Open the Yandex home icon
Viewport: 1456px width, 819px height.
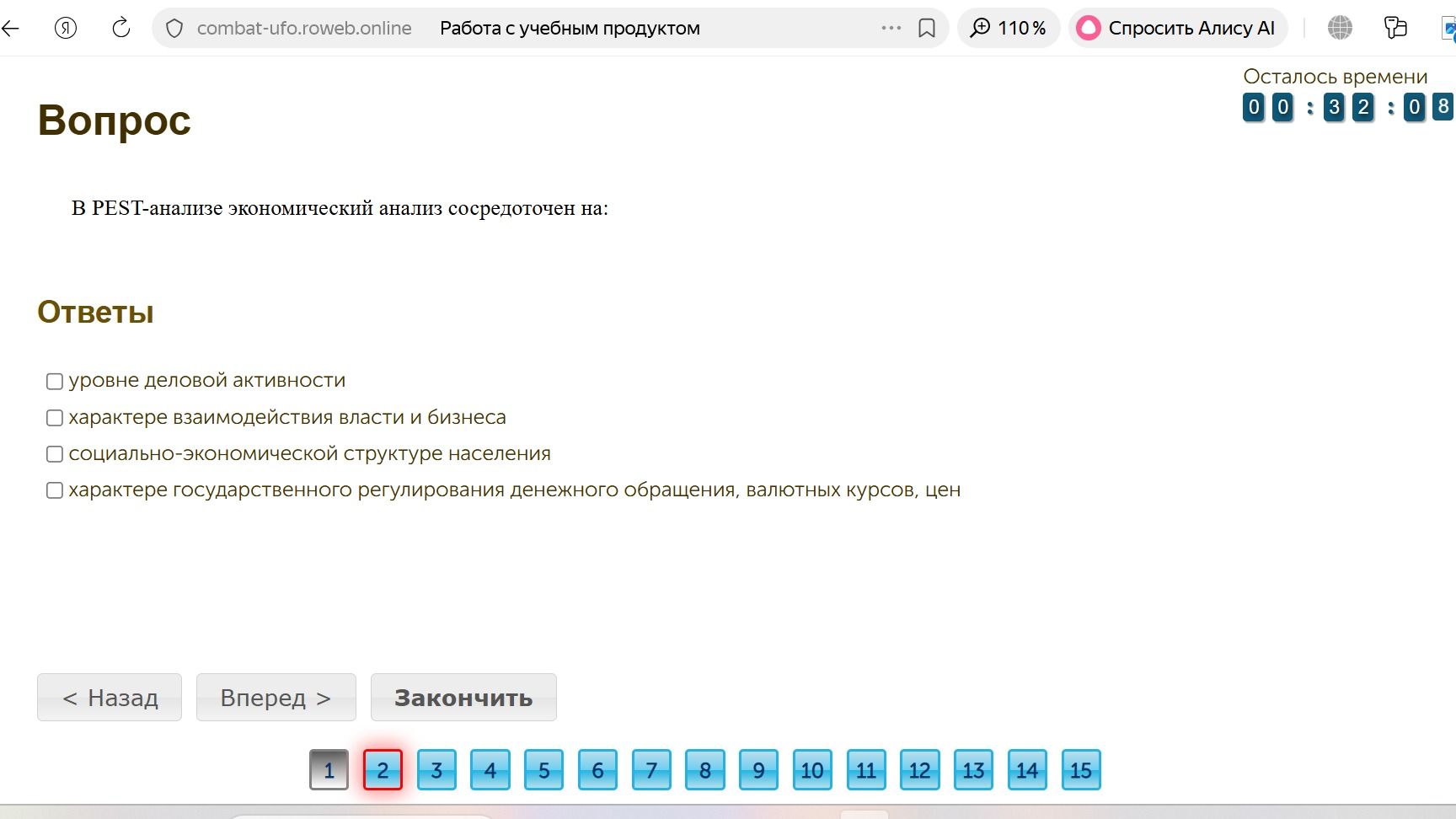point(66,28)
